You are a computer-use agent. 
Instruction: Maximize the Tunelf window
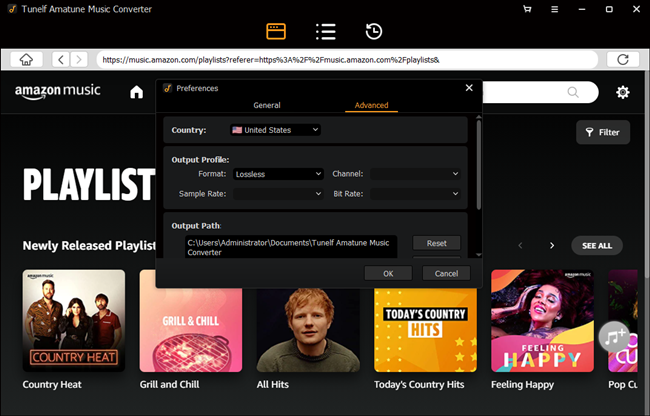[609, 9]
